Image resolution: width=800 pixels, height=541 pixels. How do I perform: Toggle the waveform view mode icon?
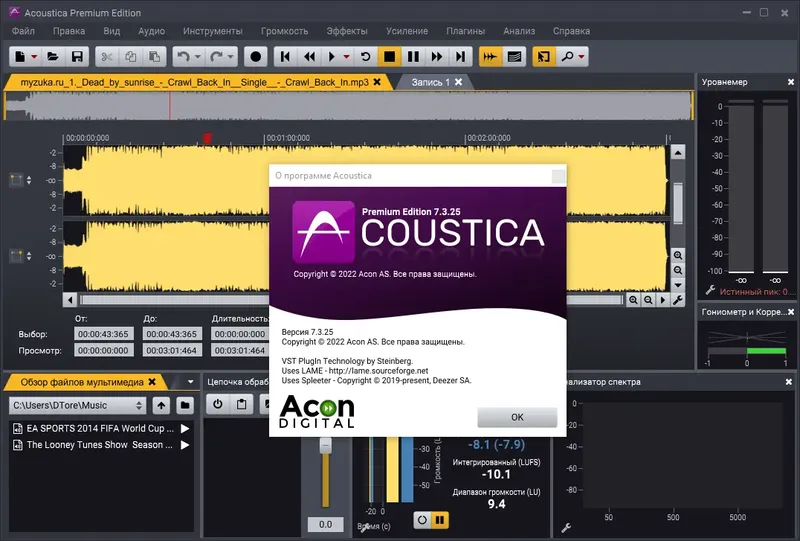(x=490, y=57)
